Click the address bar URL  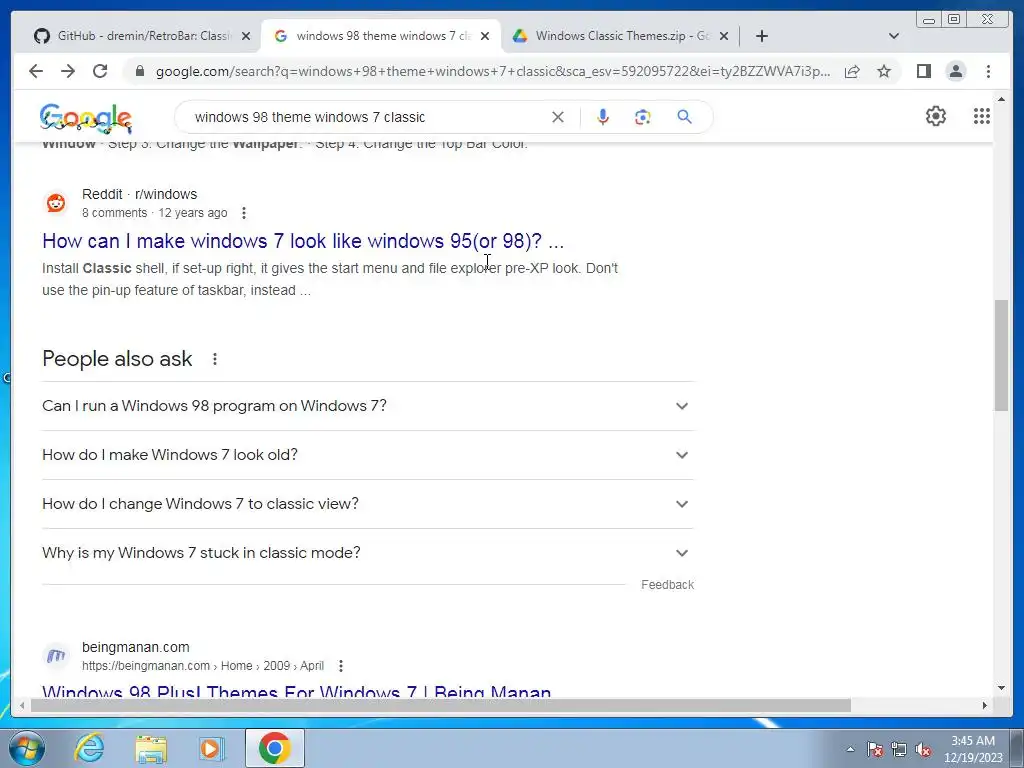[492, 71]
